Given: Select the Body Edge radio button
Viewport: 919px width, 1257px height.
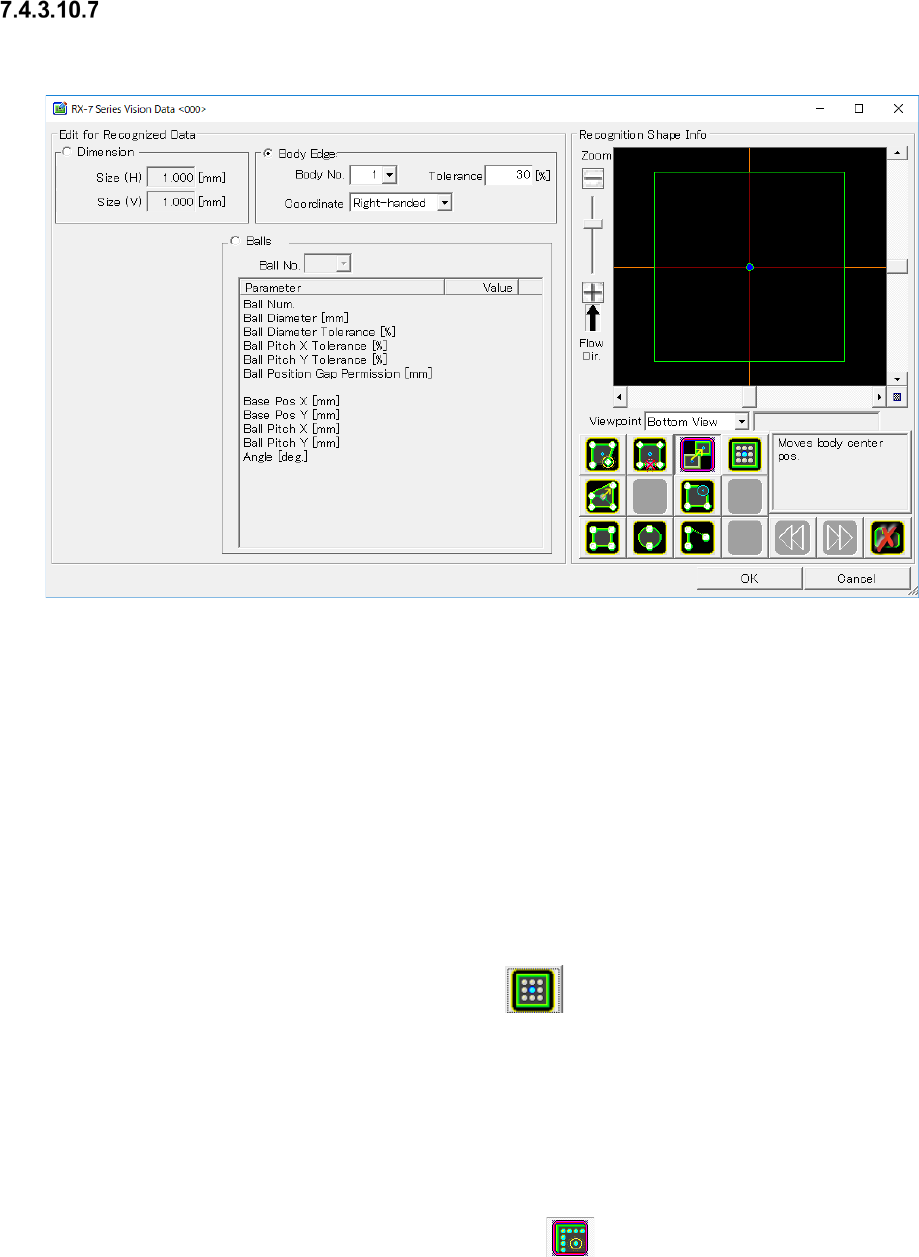Looking at the screenshot, I should point(267,154).
